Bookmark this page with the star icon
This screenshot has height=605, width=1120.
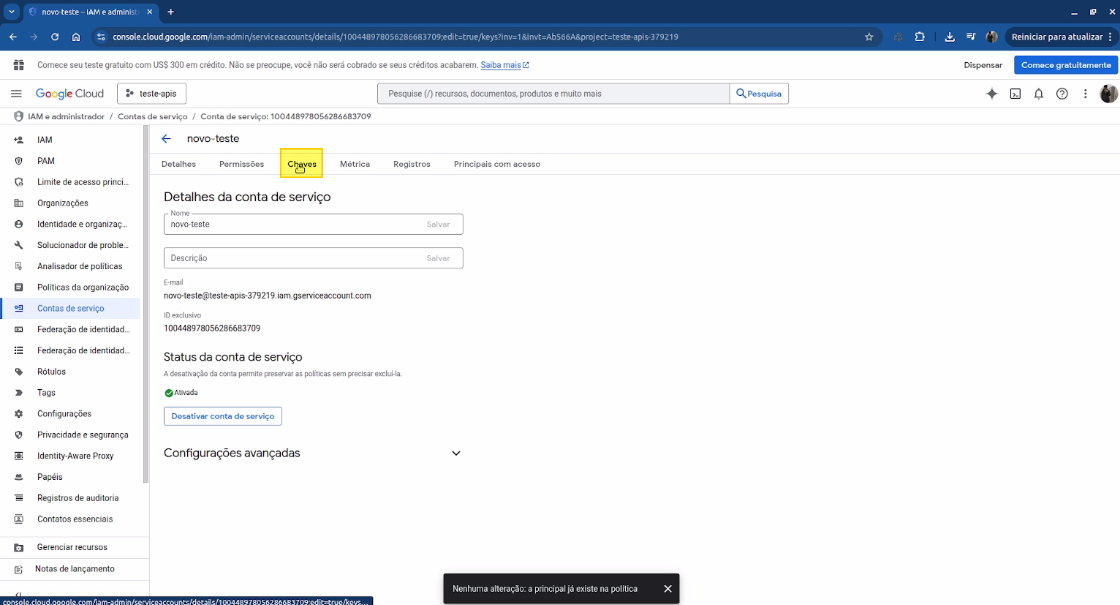point(869,36)
